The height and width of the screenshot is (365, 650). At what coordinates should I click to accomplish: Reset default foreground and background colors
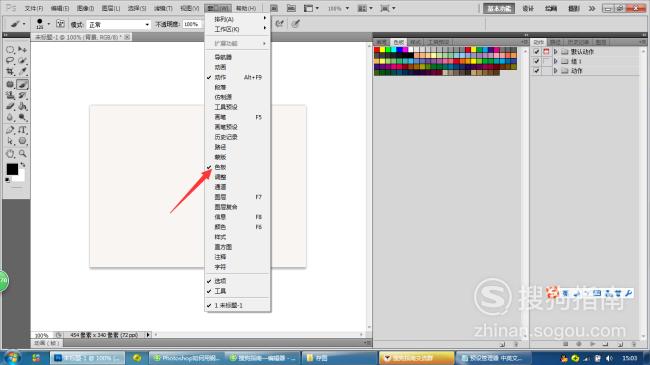7,180
